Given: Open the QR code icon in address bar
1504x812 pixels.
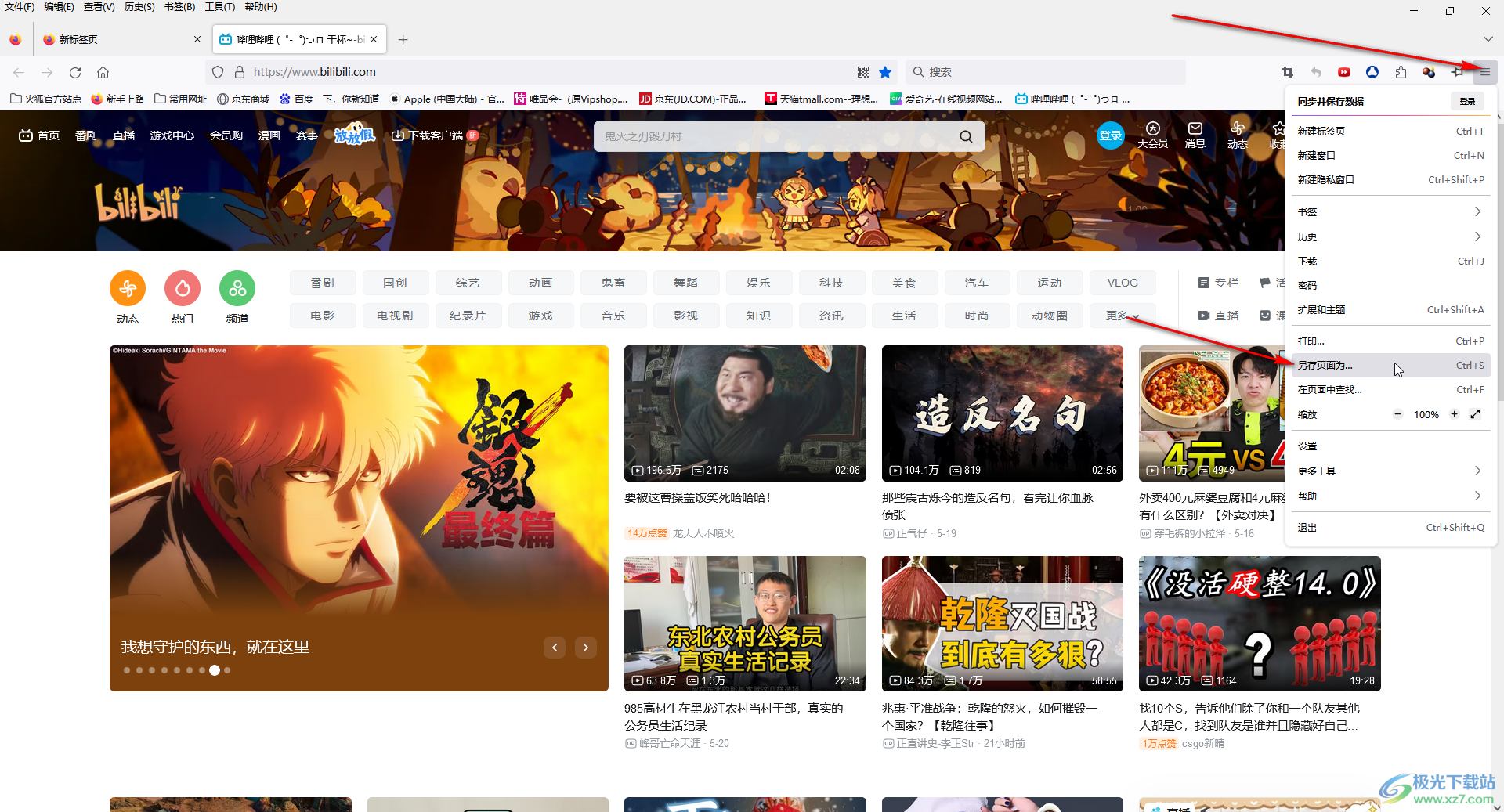Looking at the screenshot, I should click(863, 72).
